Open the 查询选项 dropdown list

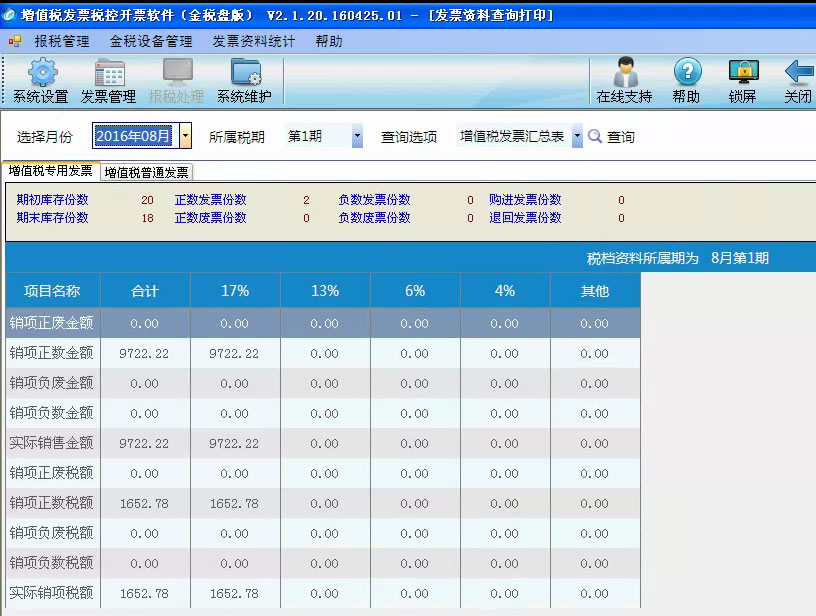[x=577, y=136]
